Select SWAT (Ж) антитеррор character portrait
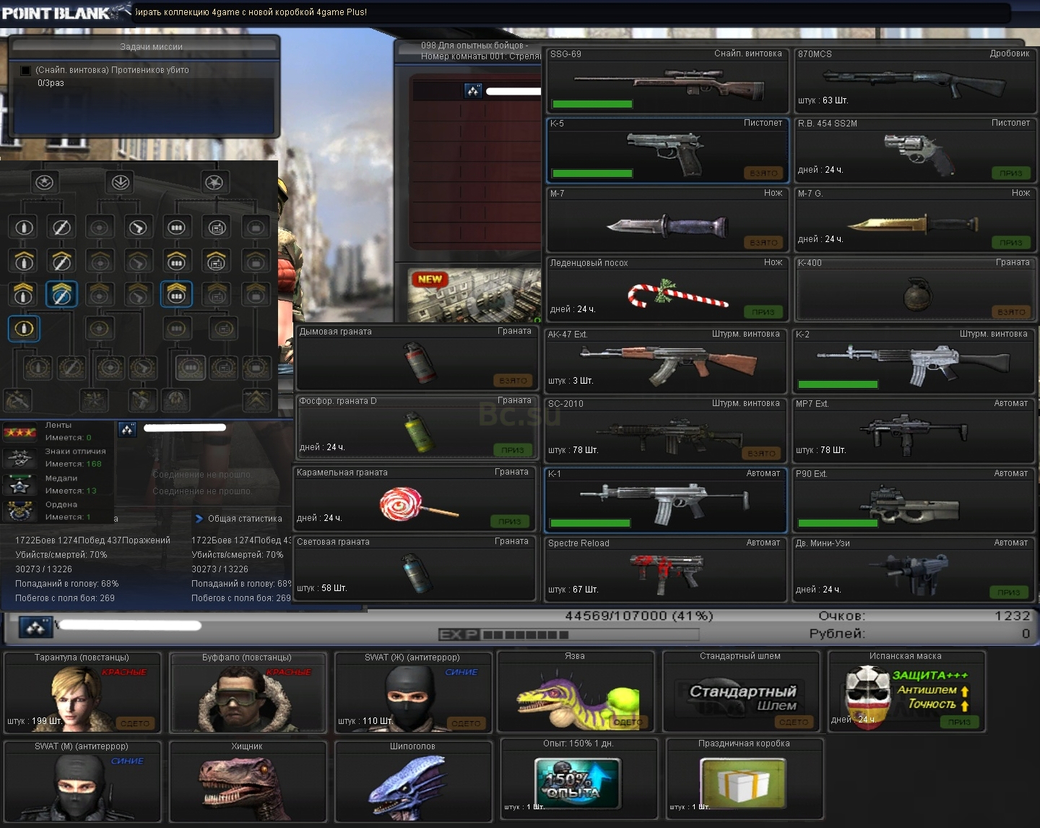The image size is (1040, 828). [x=413, y=698]
